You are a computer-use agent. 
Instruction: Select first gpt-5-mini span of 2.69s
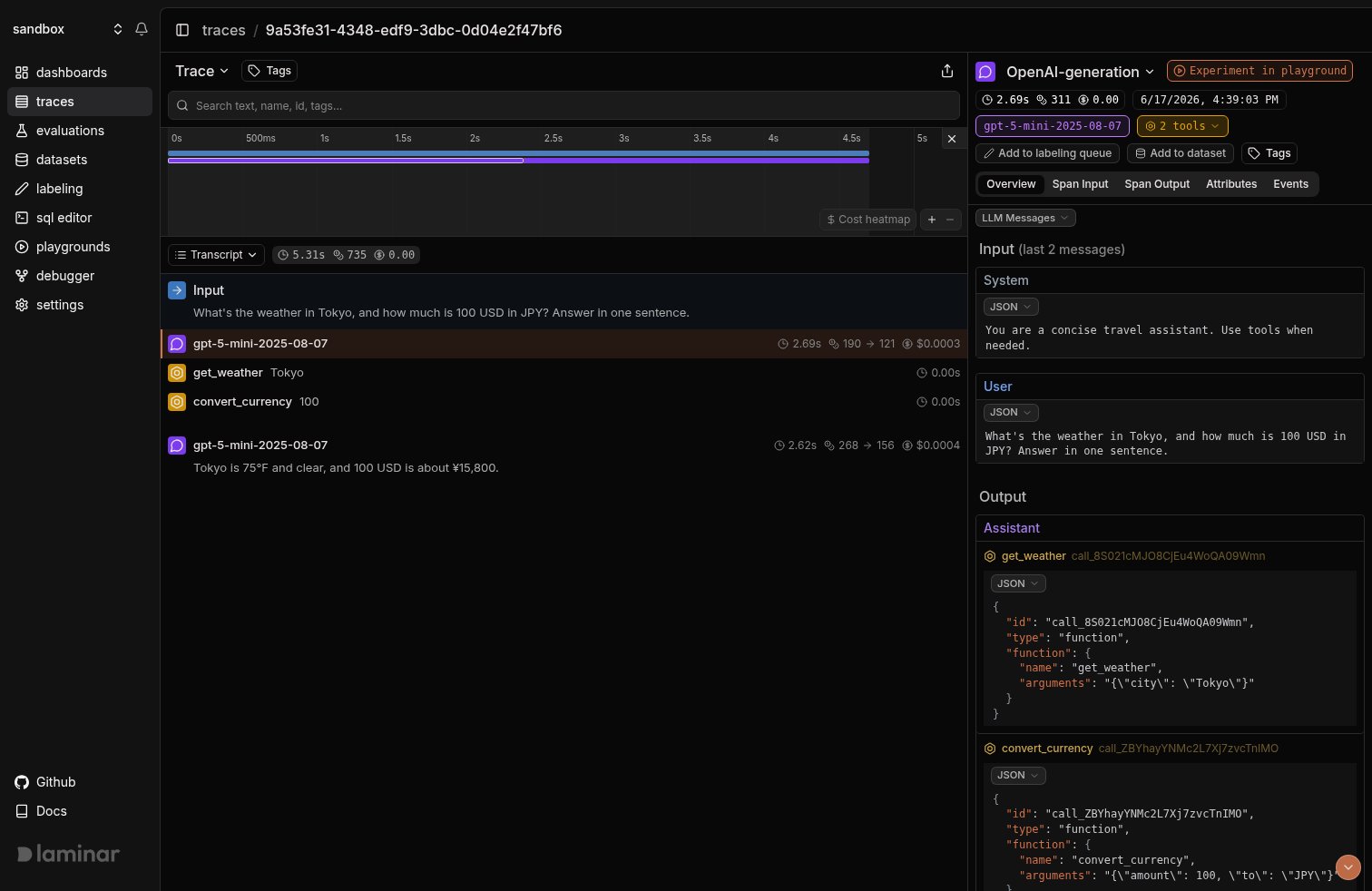[563, 344]
